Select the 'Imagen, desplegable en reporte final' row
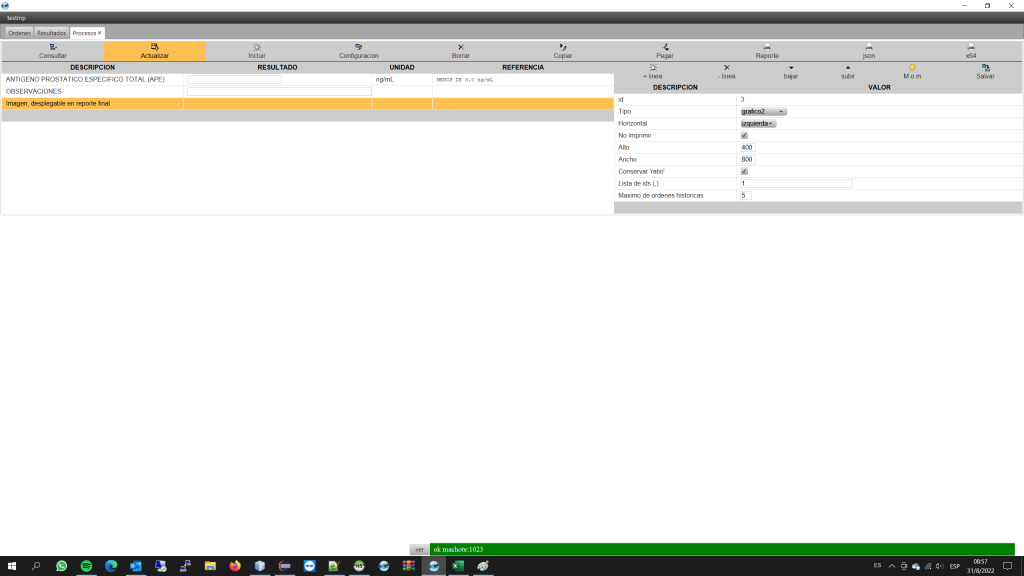Screen dimensions: 1024x576 pos(308,103)
